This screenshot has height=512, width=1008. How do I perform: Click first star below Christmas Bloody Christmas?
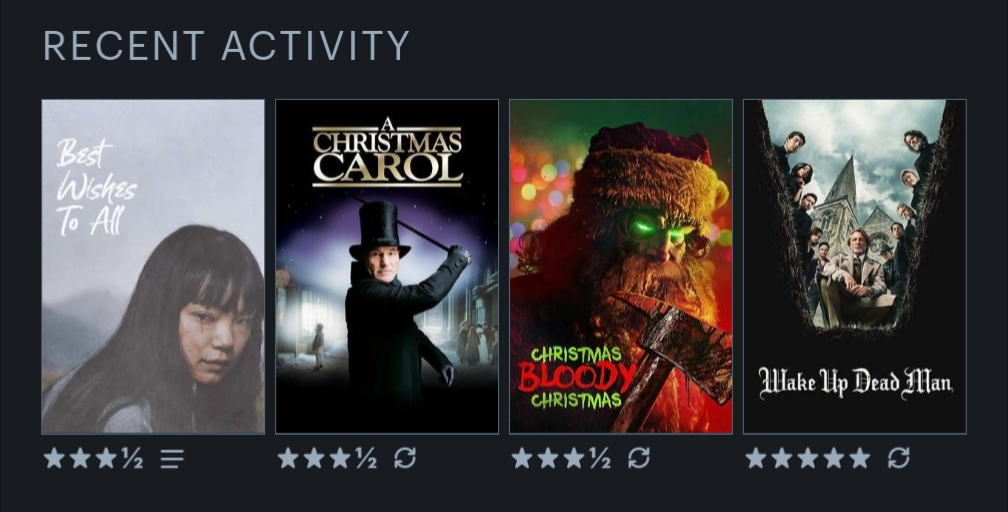click(522, 459)
